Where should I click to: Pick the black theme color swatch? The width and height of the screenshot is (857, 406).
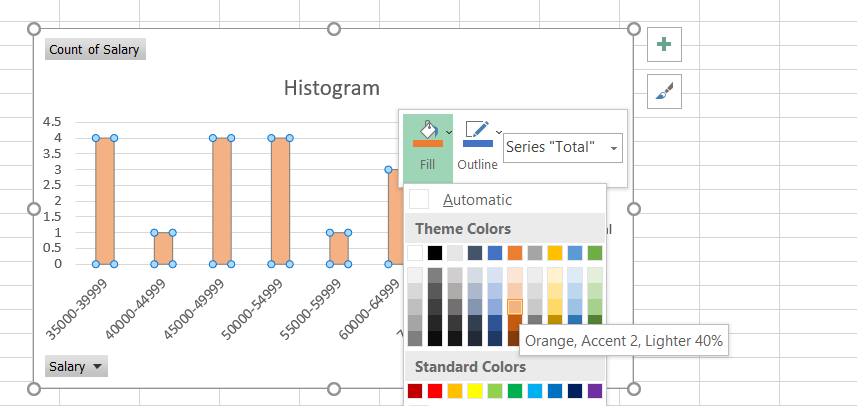click(x=435, y=253)
